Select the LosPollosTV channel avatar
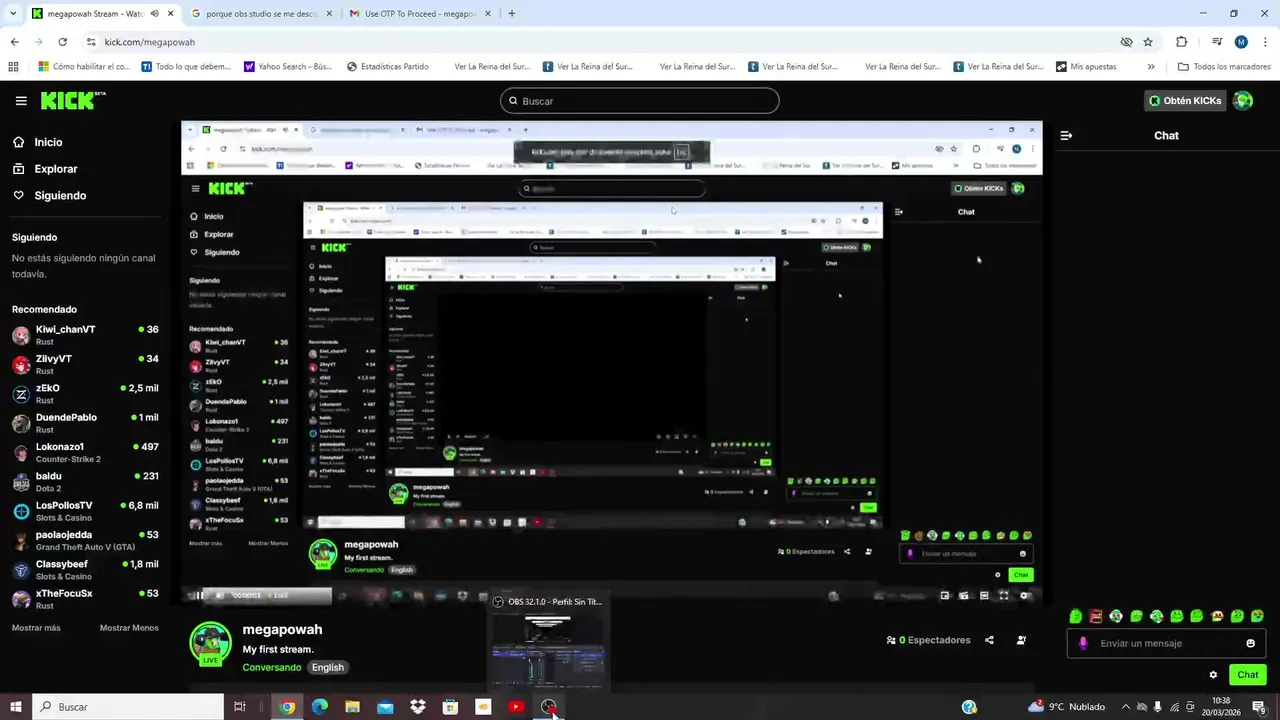 click(21, 511)
